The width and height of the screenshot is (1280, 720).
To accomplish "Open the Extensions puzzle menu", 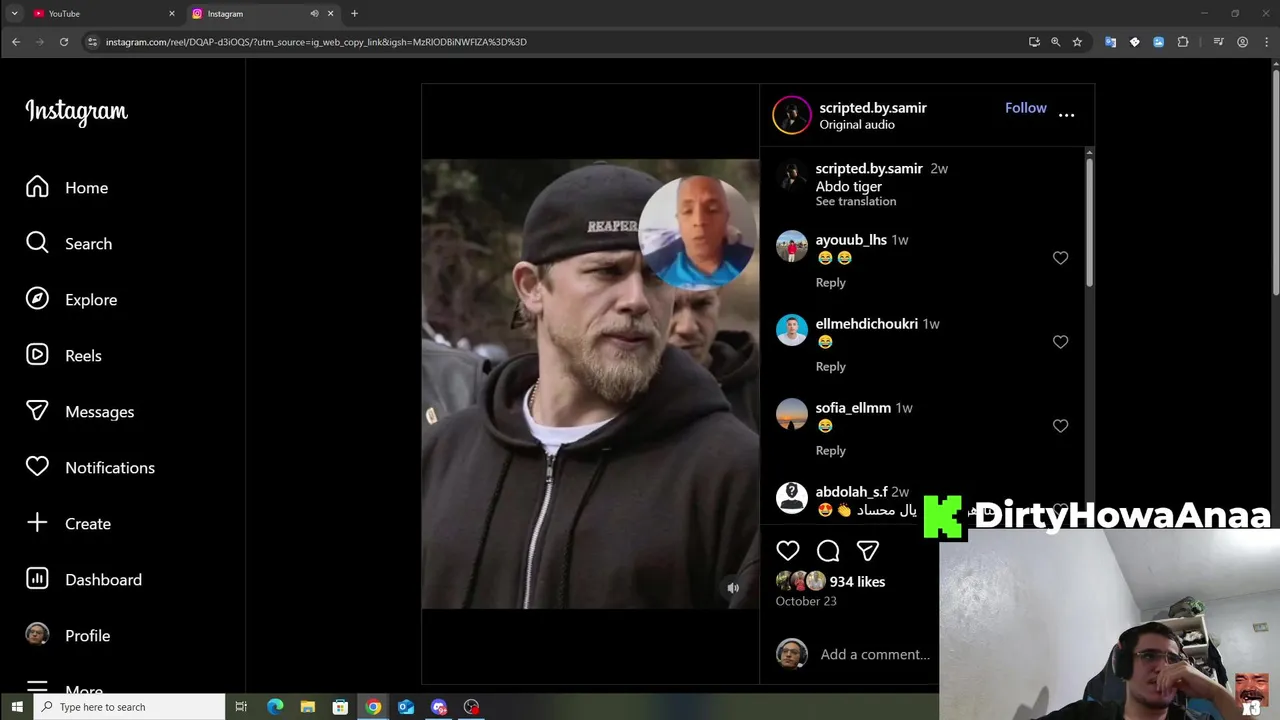I will [x=1183, y=42].
